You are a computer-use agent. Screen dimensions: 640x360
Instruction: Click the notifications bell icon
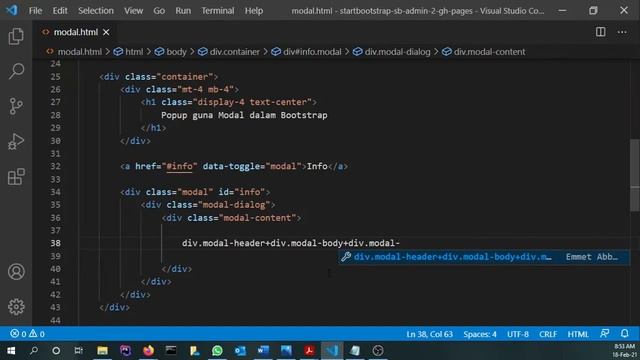click(x=624, y=333)
